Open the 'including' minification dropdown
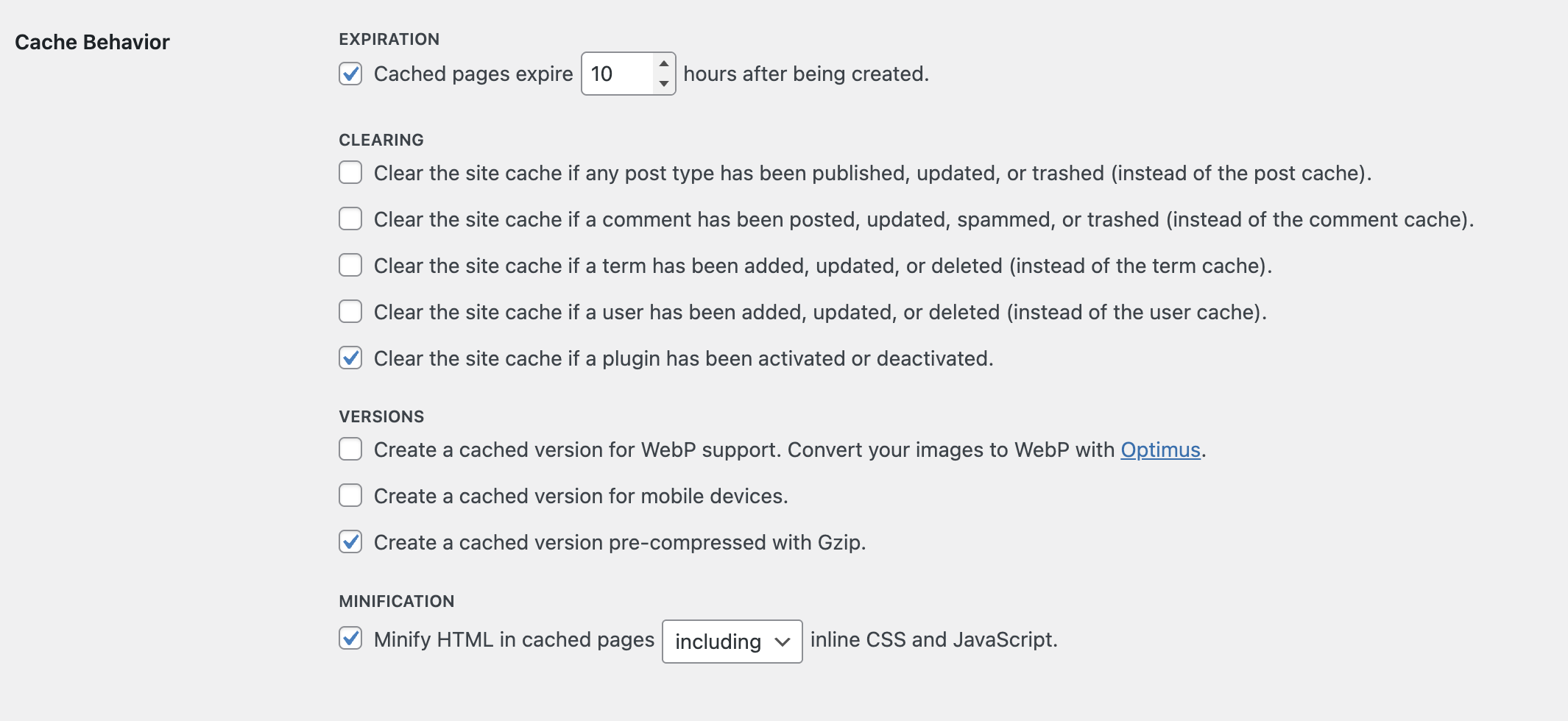The width and height of the screenshot is (1568, 721). pos(732,642)
